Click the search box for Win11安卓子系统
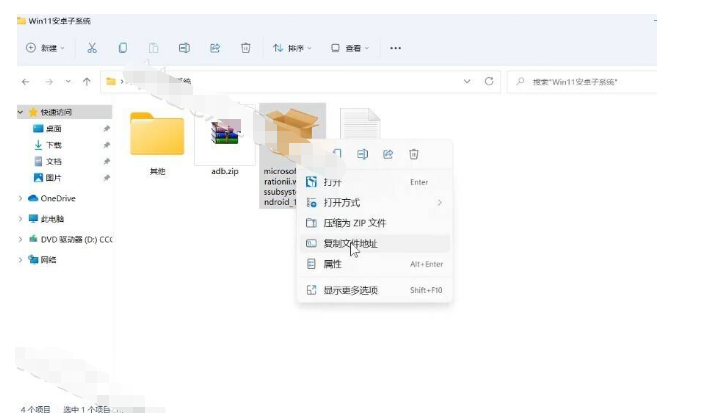The height and width of the screenshot is (419, 720). 582,82
